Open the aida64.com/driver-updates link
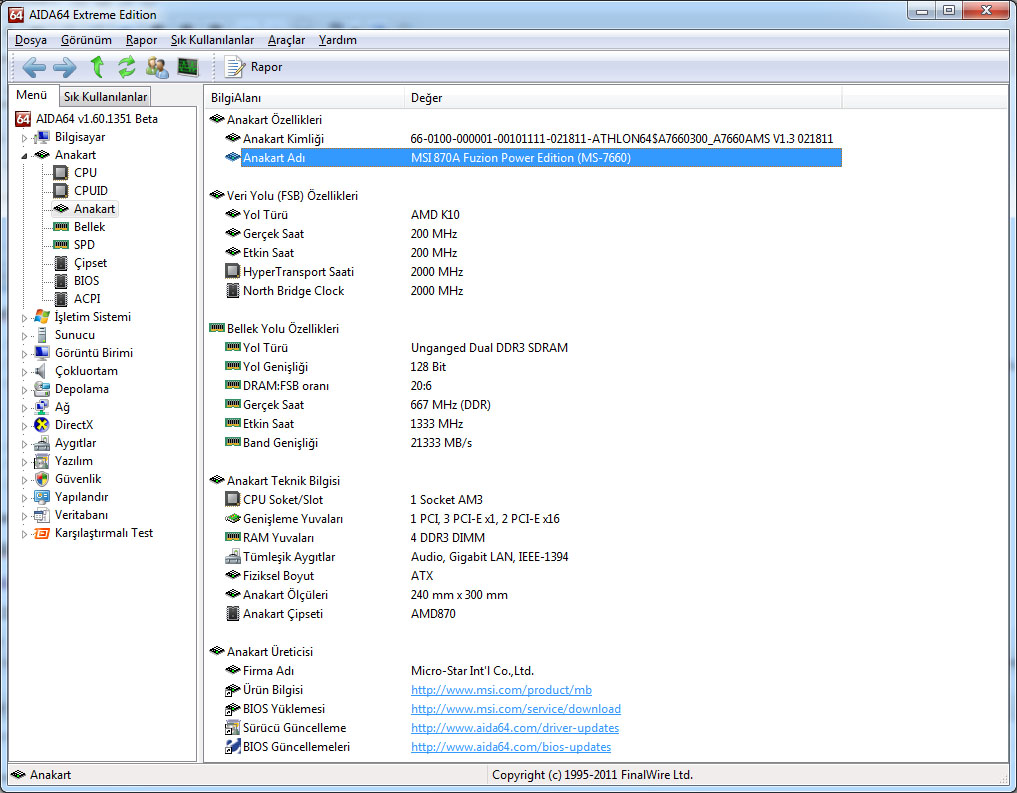The image size is (1017, 793). [514, 728]
